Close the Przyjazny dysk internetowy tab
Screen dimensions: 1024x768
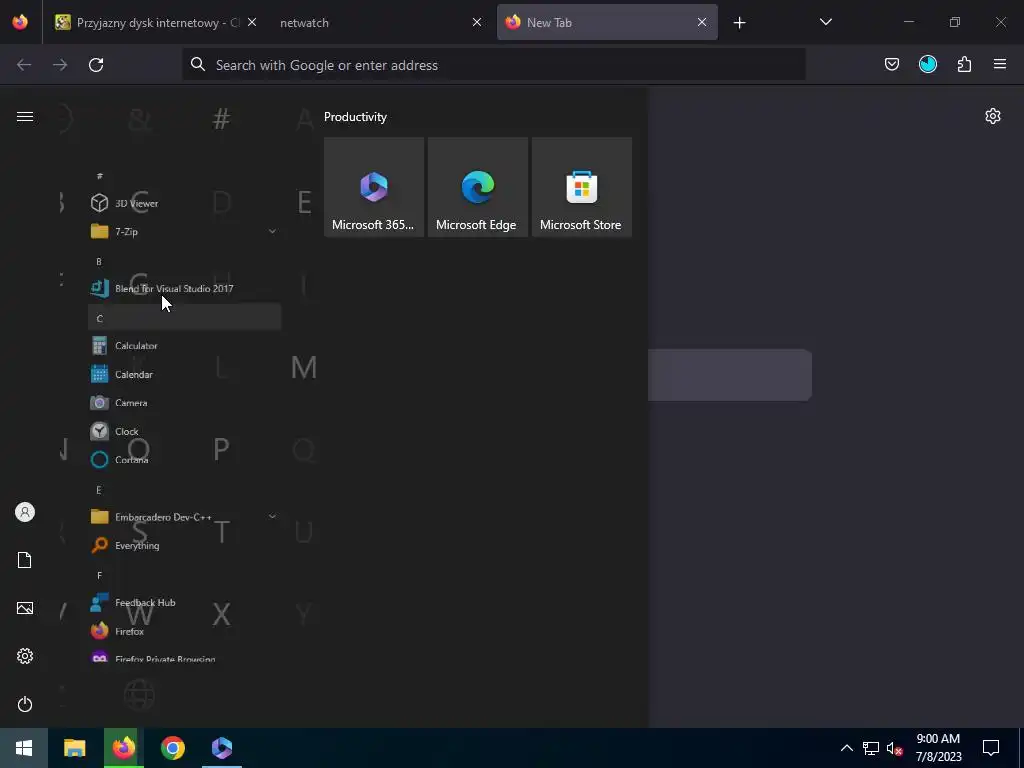(x=251, y=22)
